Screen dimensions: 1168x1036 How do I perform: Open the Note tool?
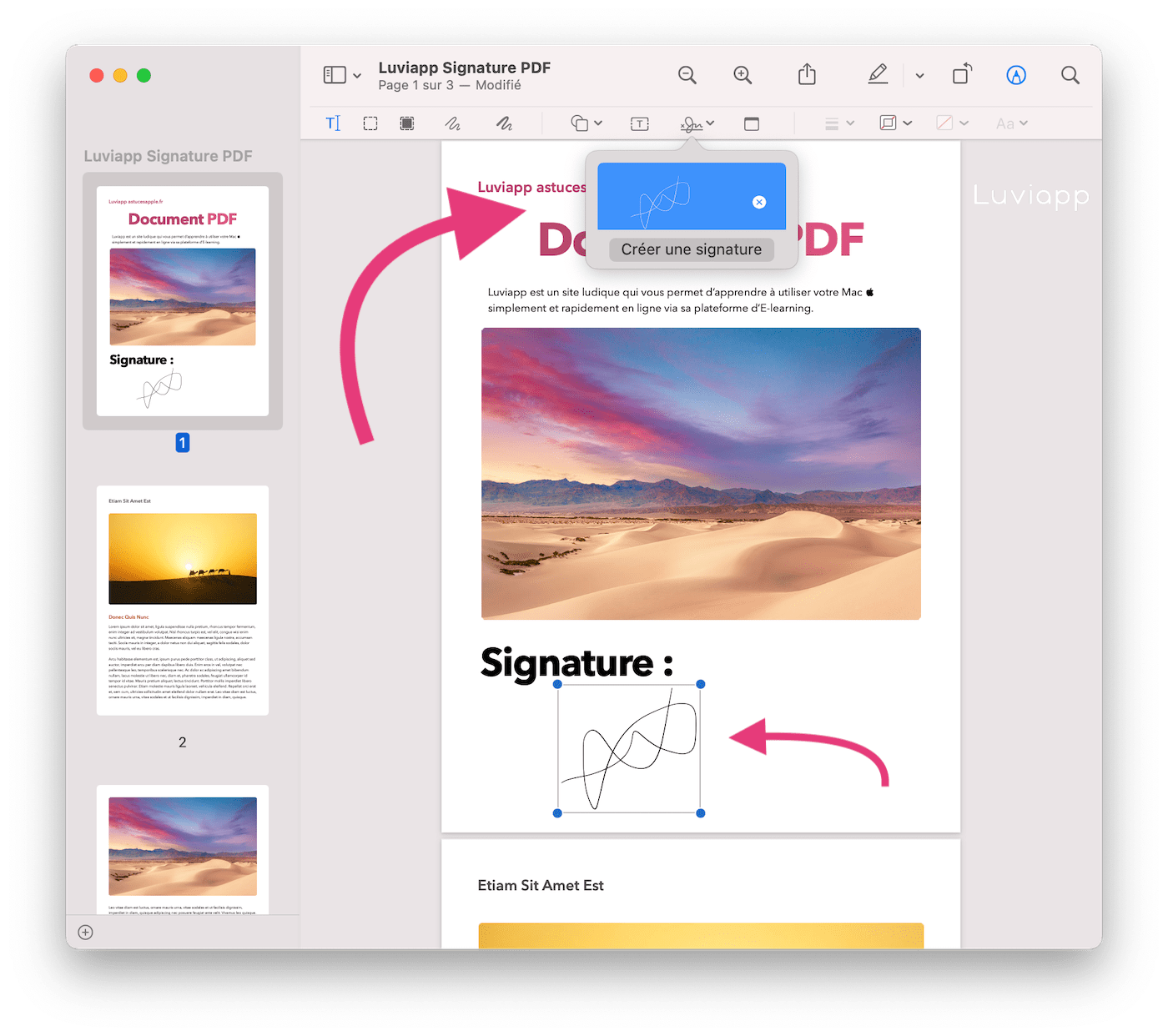(750, 123)
